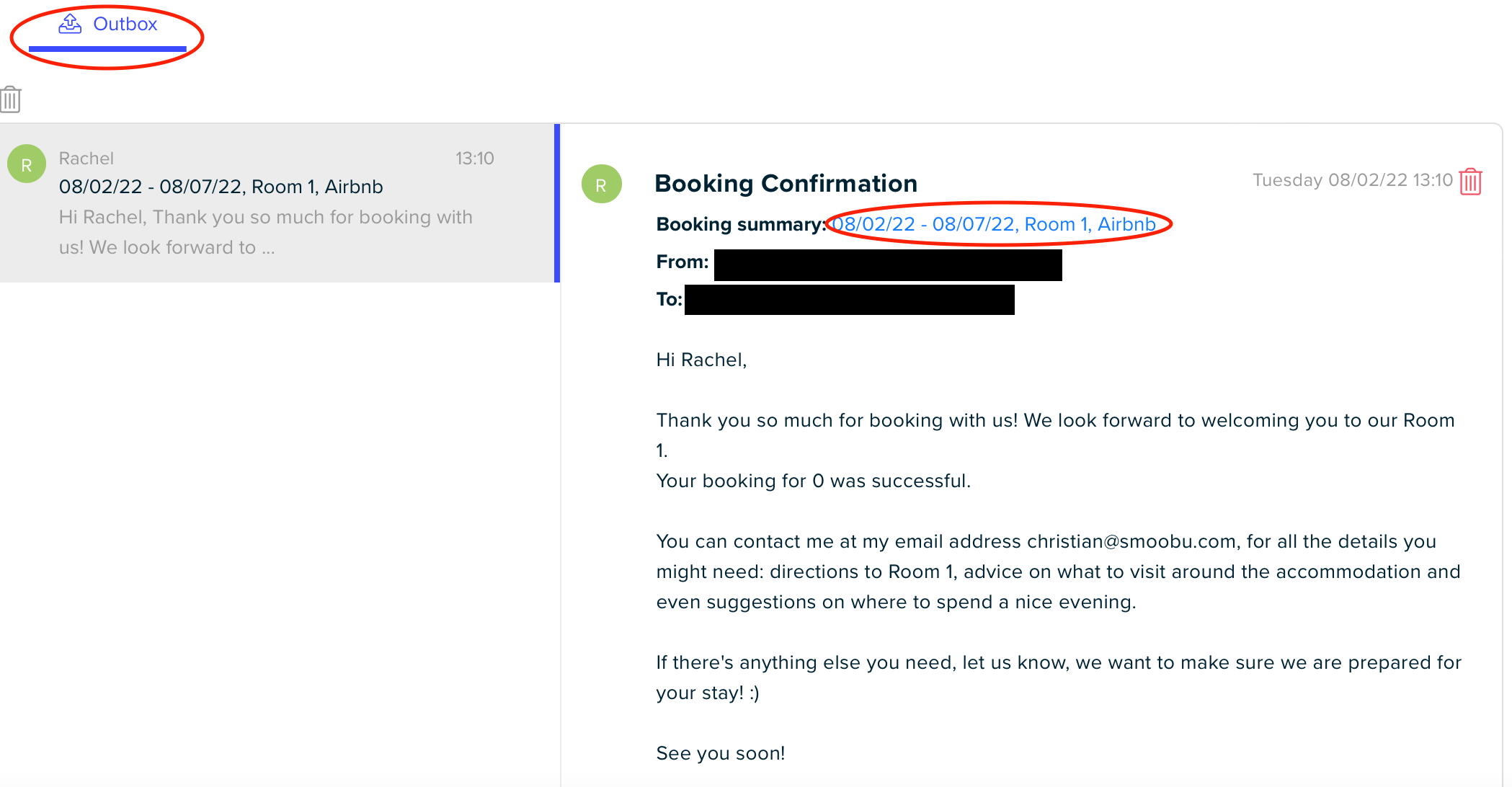
Task: Select Rachel's message subject in the list
Action: tap(221, 187)
